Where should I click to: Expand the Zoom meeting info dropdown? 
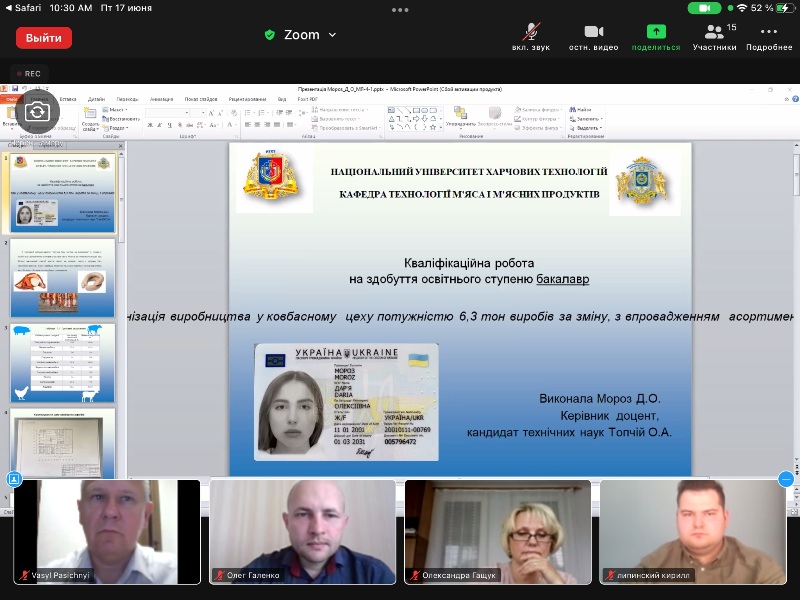(x=300, y=35)
